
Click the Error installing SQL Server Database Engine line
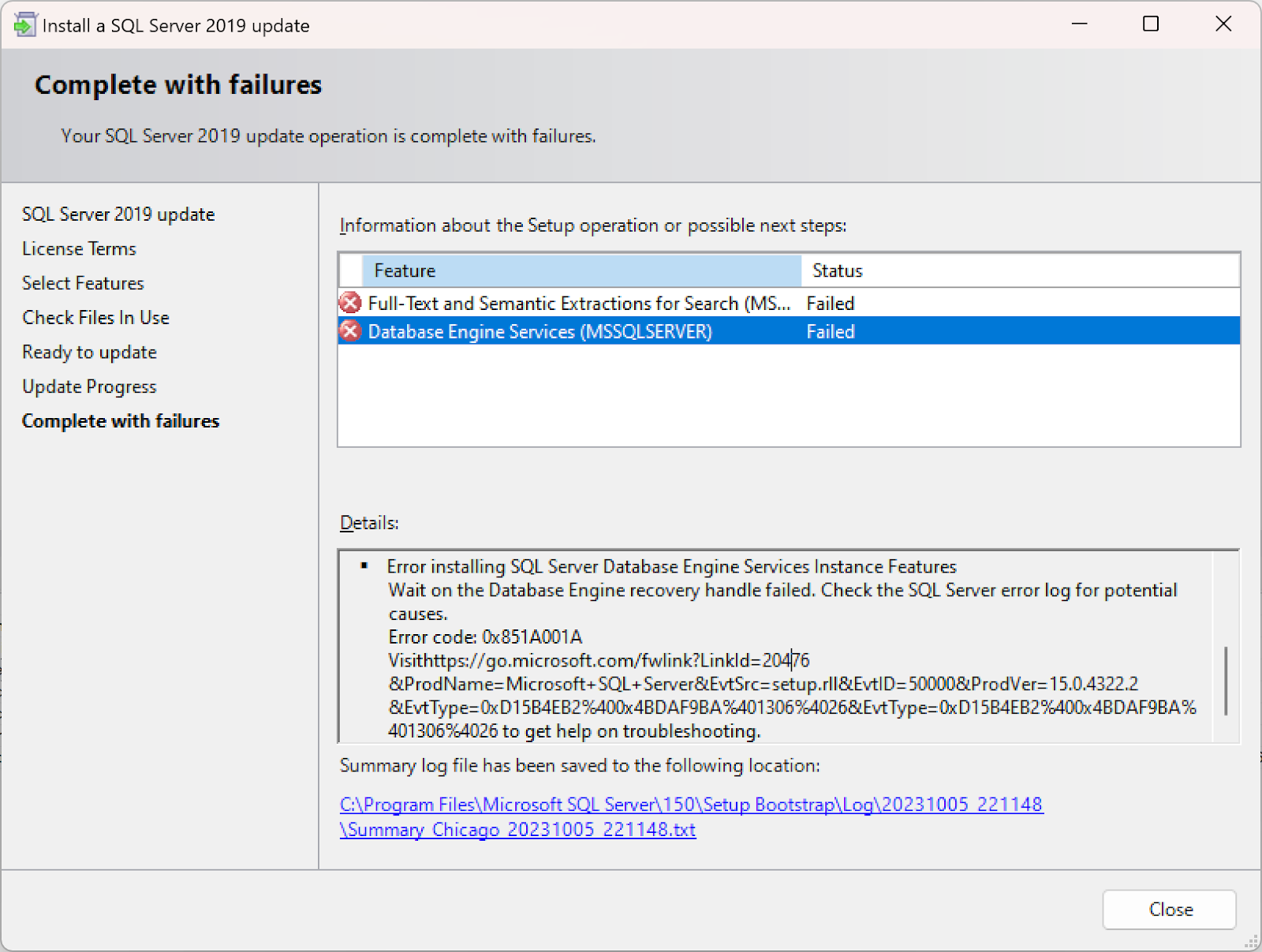point(671,566)
